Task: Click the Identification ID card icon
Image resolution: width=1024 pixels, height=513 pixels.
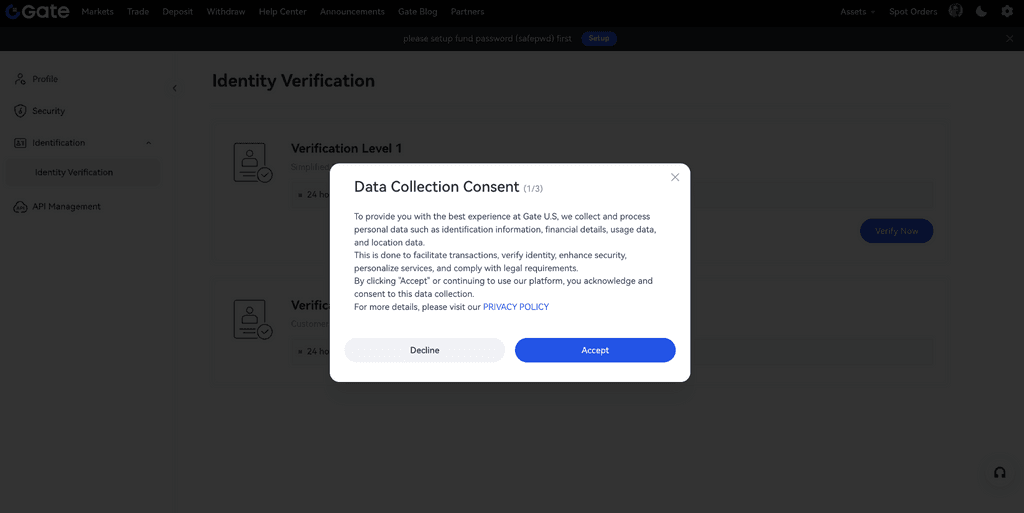Action: coord(20,143)
